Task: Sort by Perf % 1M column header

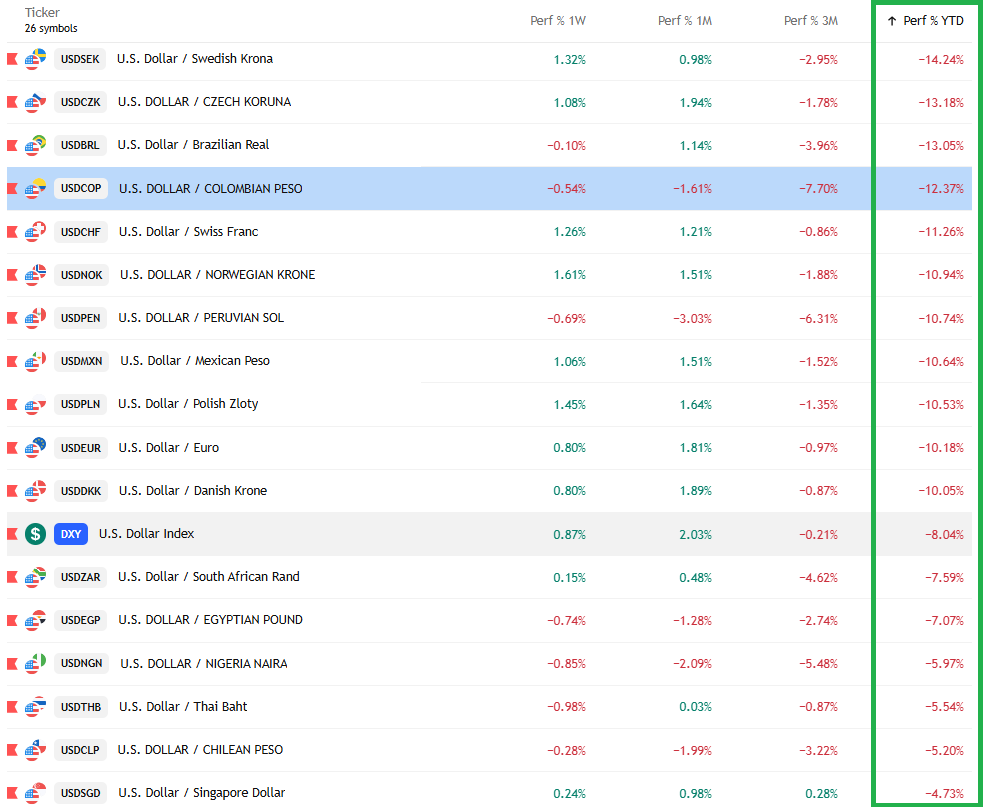Action: pos(685,21)
